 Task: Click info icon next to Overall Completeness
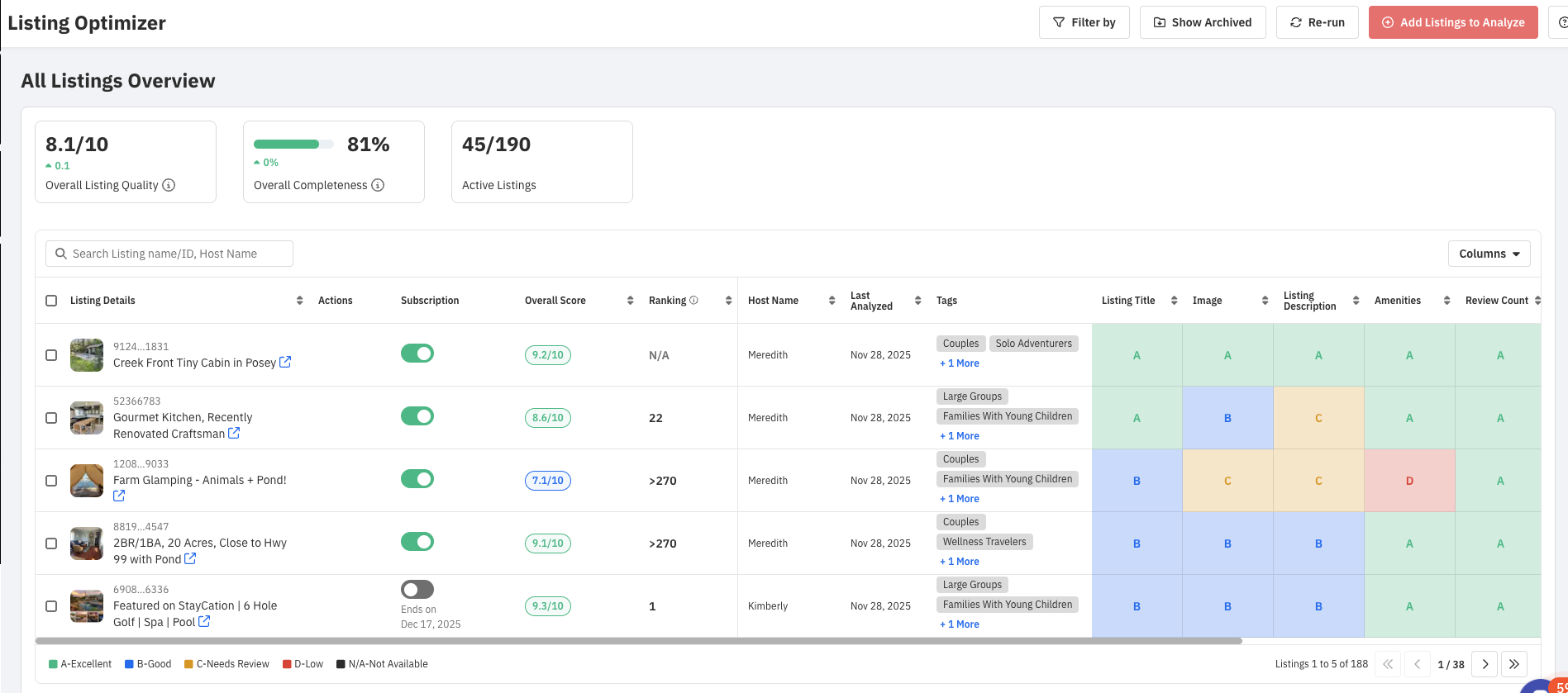378,185
